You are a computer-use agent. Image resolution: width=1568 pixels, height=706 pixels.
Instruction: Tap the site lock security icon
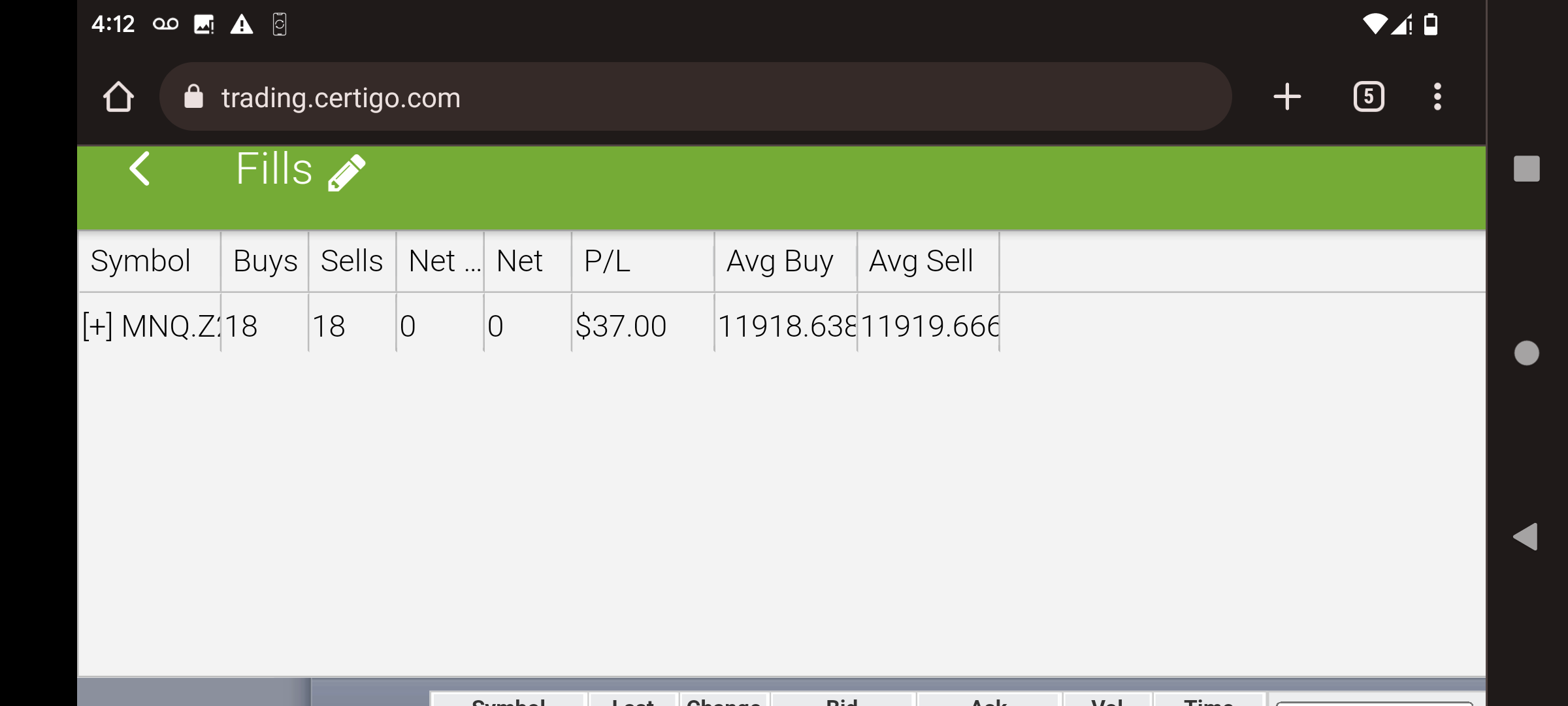coord(193,97)
